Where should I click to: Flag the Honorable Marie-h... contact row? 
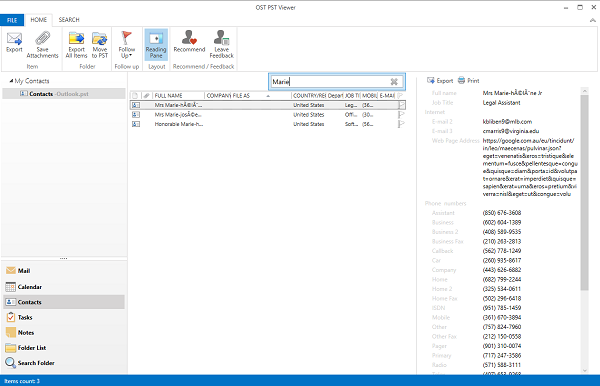point(401,124)
